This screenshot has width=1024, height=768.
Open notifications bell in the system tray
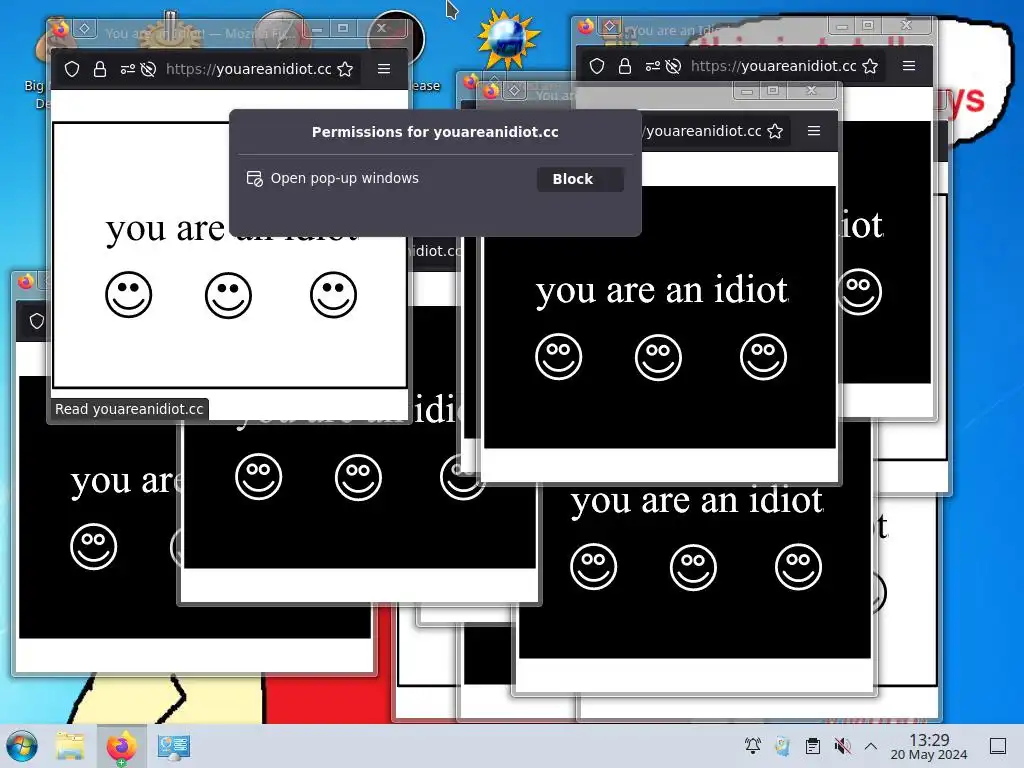coord(753,746)
